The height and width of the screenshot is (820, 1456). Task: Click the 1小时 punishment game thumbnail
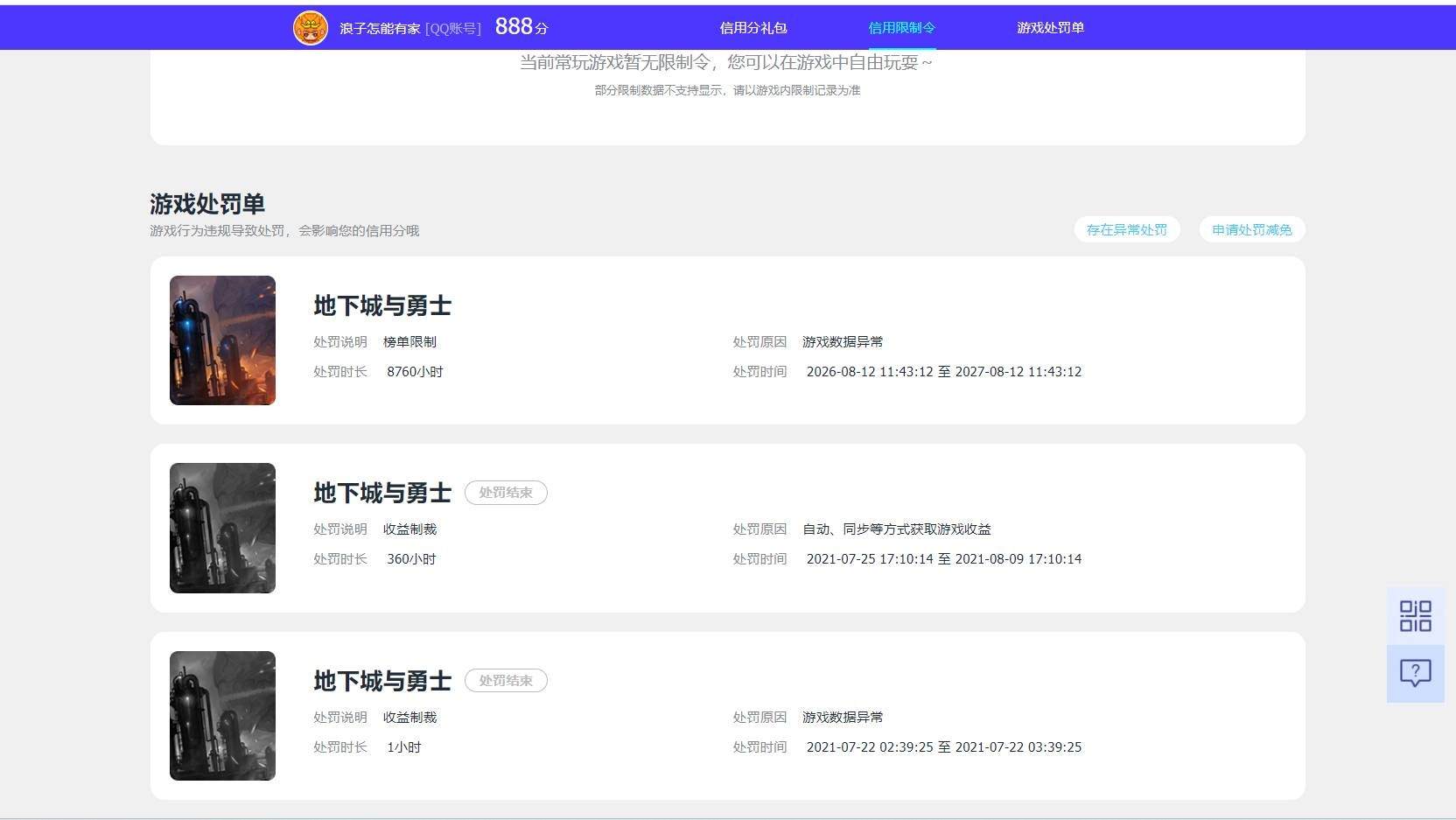222,716
